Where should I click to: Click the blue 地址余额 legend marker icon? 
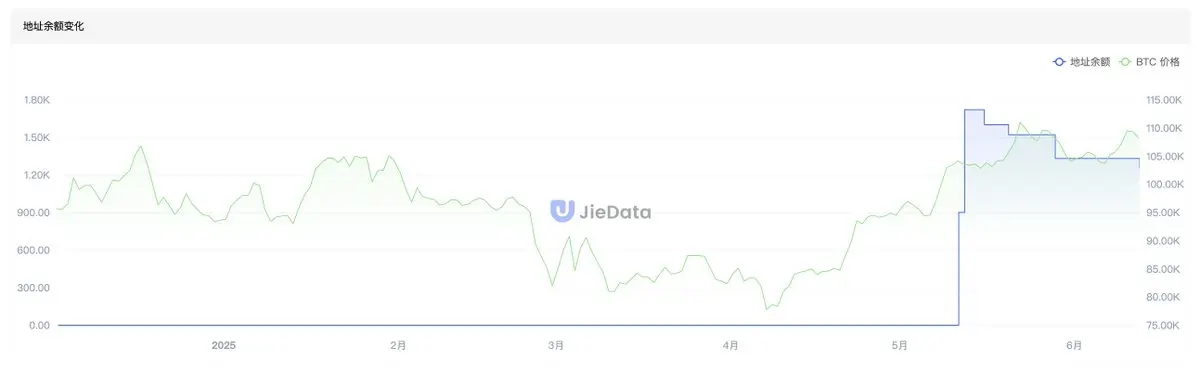(1059, 62)
